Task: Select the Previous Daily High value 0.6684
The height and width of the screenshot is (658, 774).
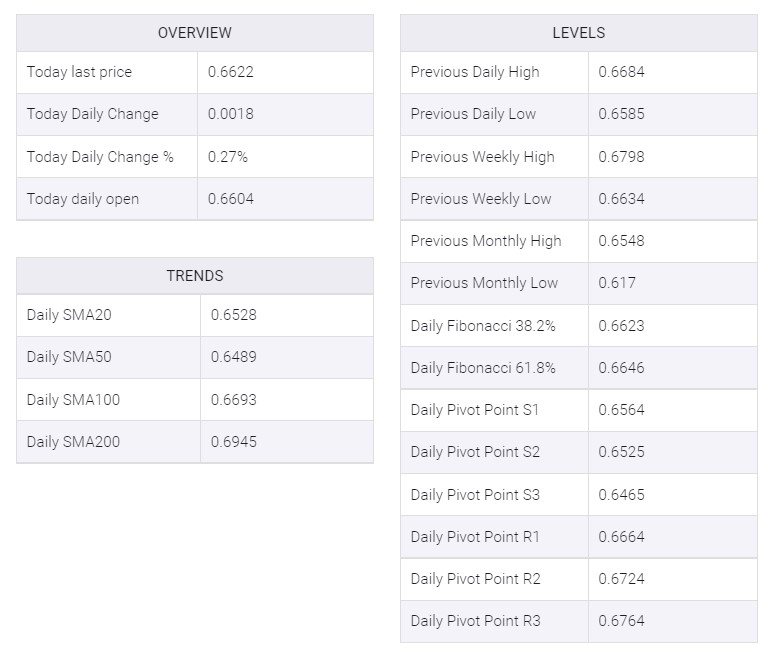Action: 621,72
